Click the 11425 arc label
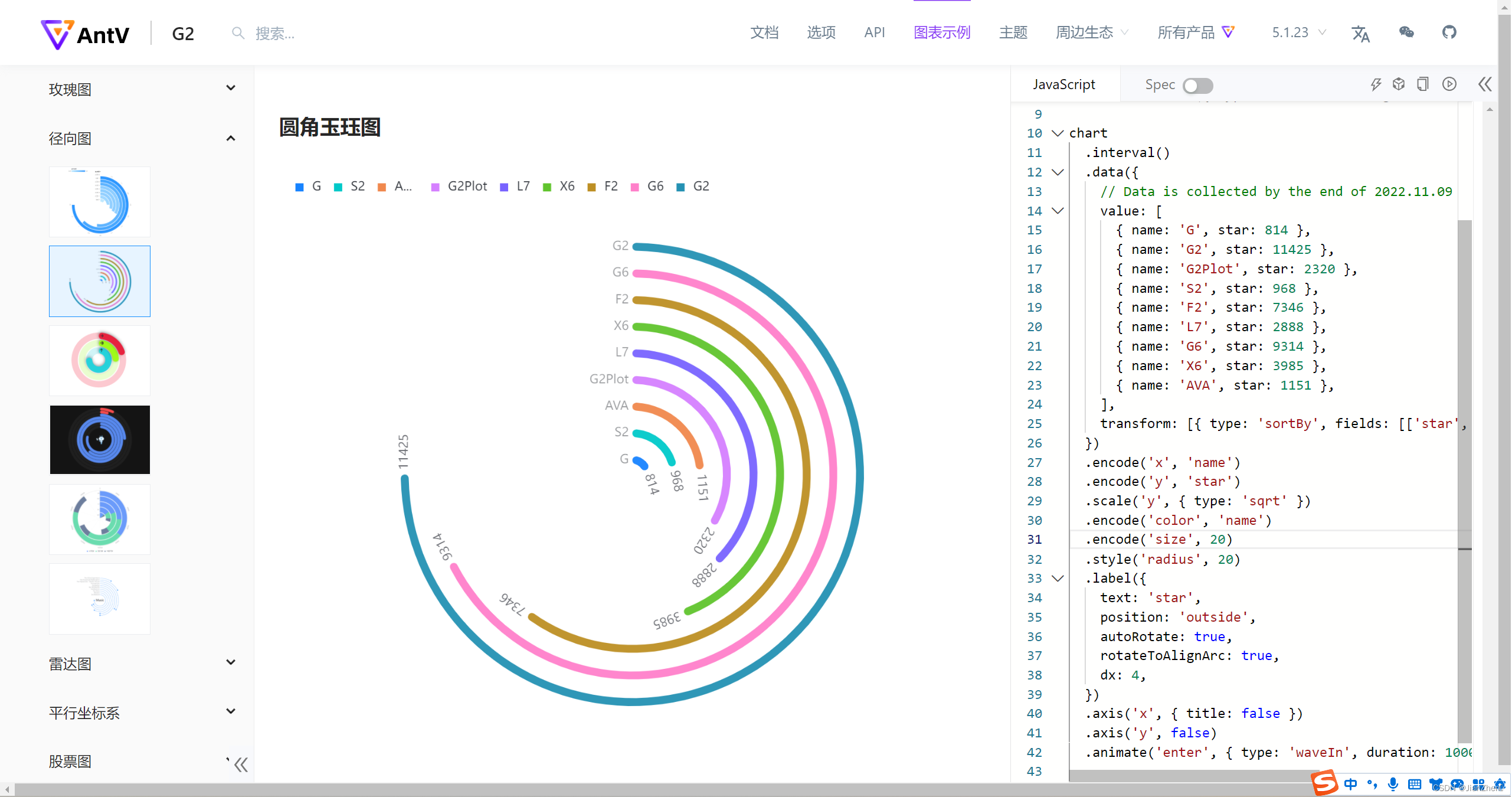The height and width of the screenshot is (797, 1512). pyautogui.click(x=403, y=452)
